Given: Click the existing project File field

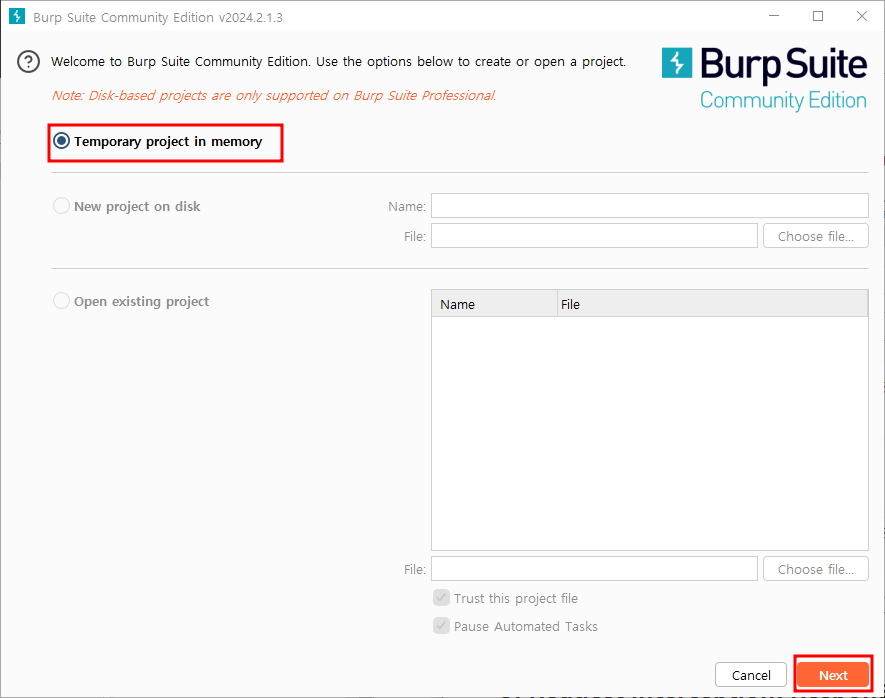Looking at the screenshot, I should (x=594, y=569).
